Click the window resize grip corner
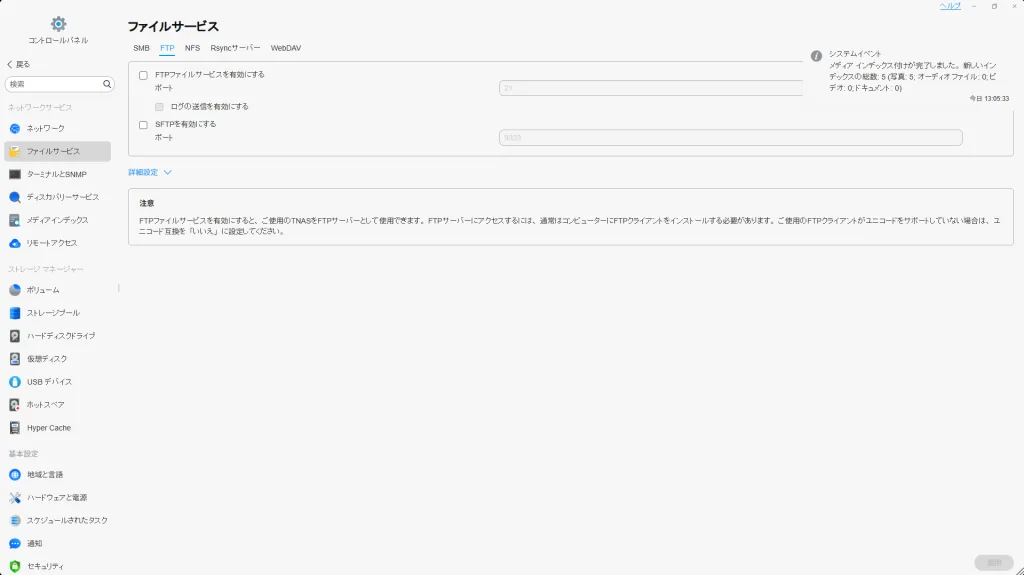Image resolution: width=1024 pixels, height=575 pixels. click(x=1019, y=570)
